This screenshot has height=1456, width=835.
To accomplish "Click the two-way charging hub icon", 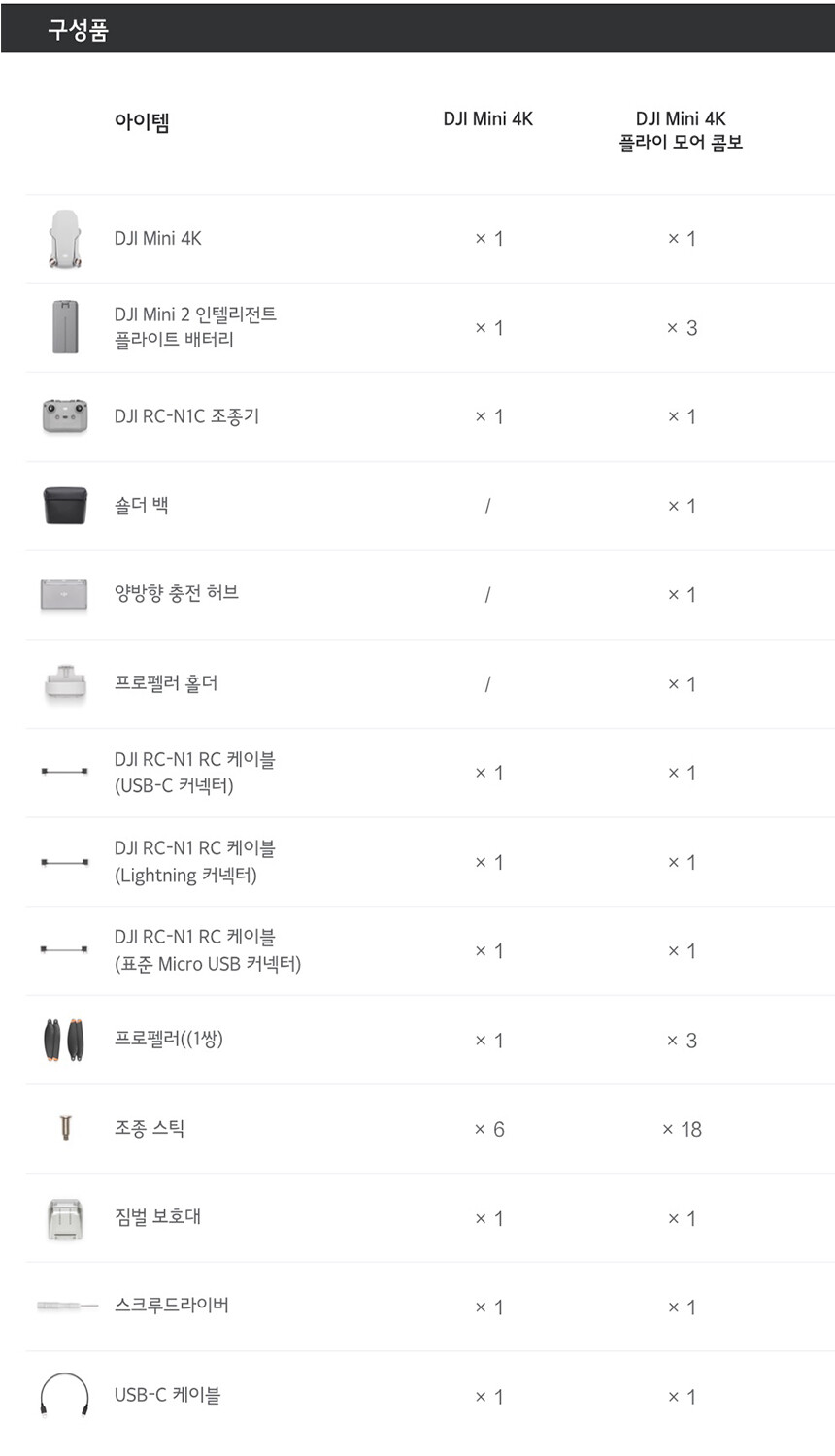I will tap(64, 595).
